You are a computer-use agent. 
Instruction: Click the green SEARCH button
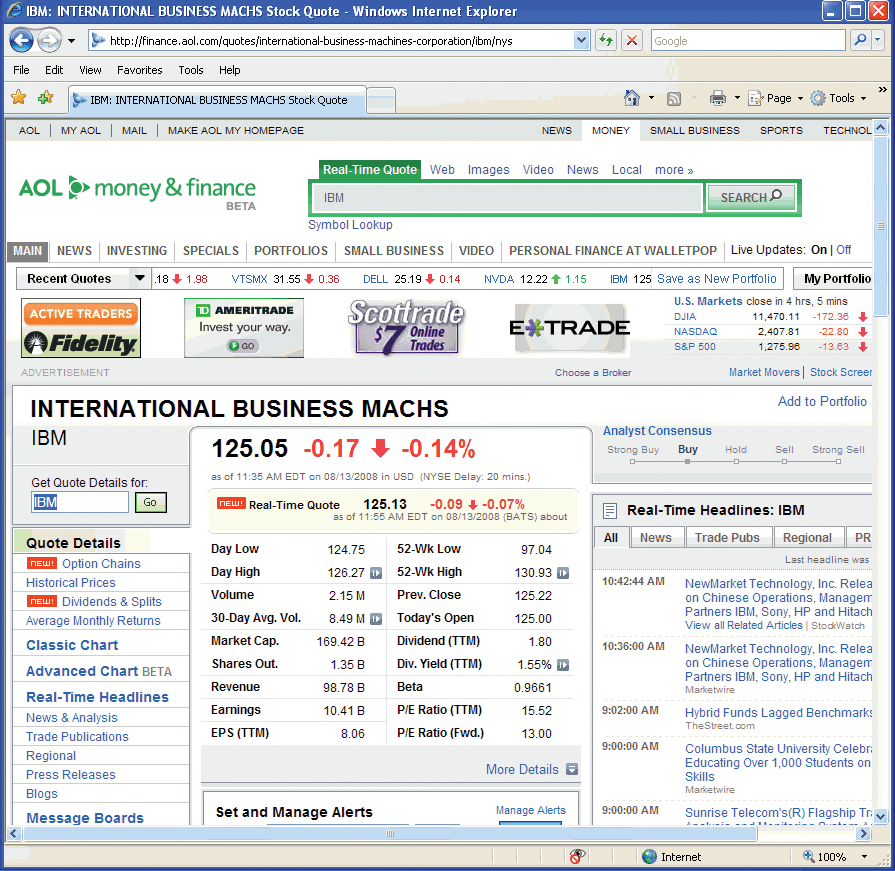click(x=751, y=197)
